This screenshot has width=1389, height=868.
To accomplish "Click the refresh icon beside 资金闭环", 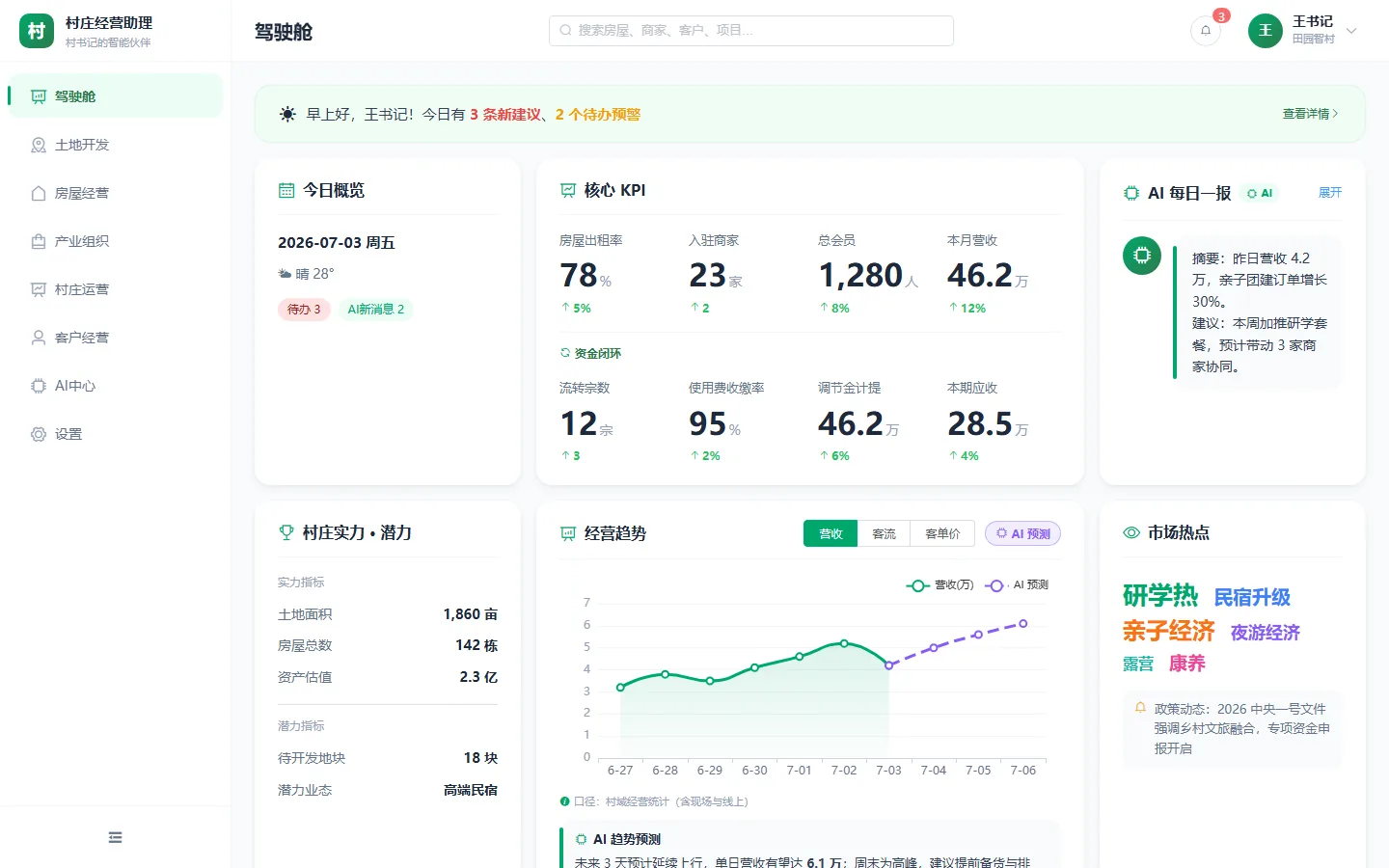I will coord(565,353).
